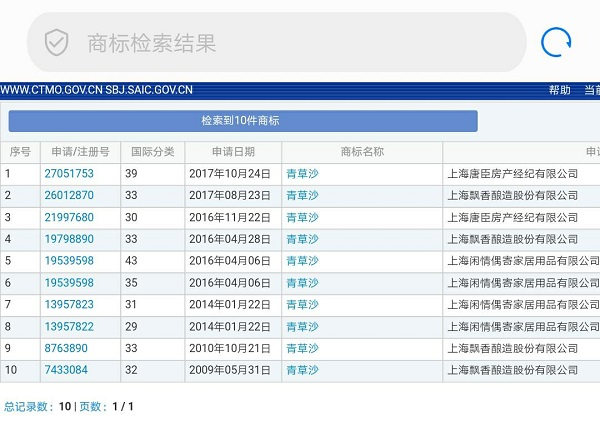This screenshot has width=600, height=422.
Task: Open 青草沙 trademark link in row 2
Action: pos(302,196)
